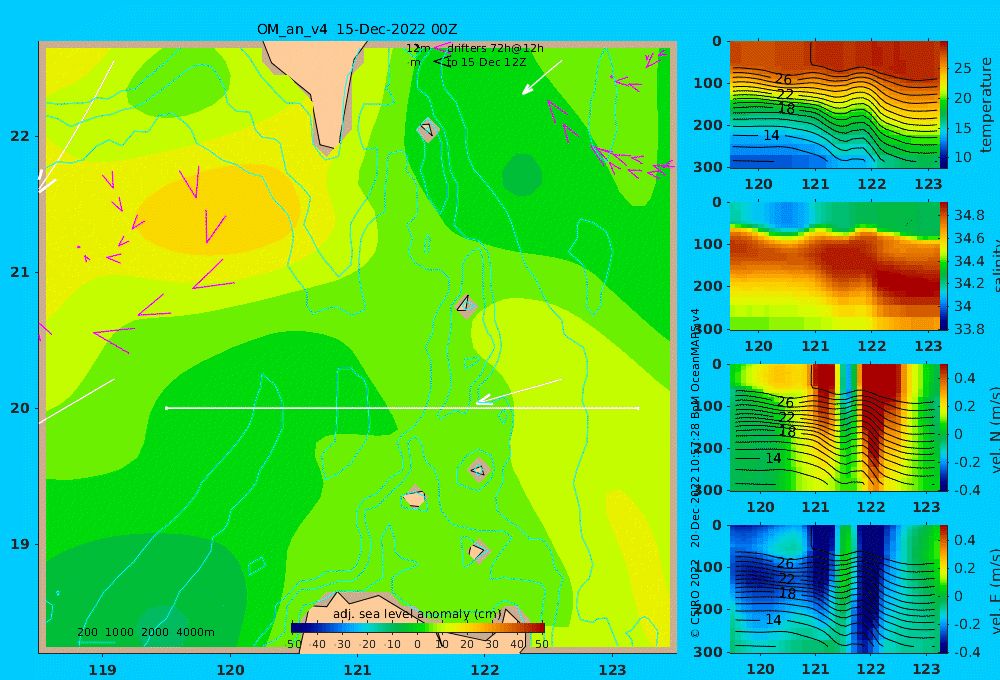Click the 25 tick on temperature color bar

962,68
